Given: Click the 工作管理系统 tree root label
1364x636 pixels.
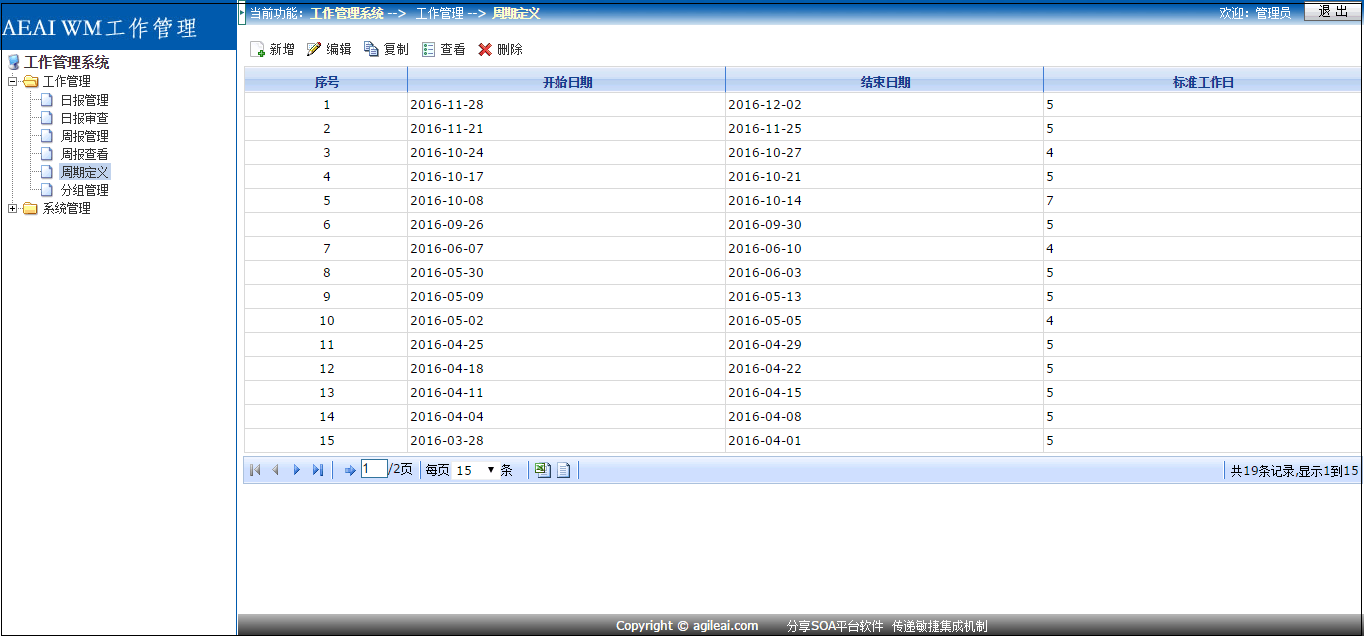Looking at the screenshot, I should [67, 62].
